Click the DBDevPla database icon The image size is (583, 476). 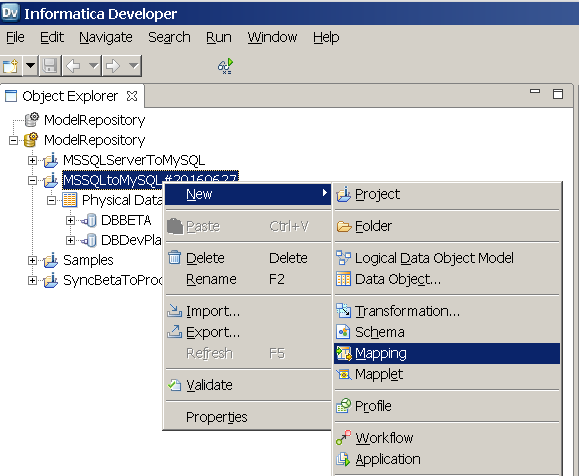click(89, 240)
